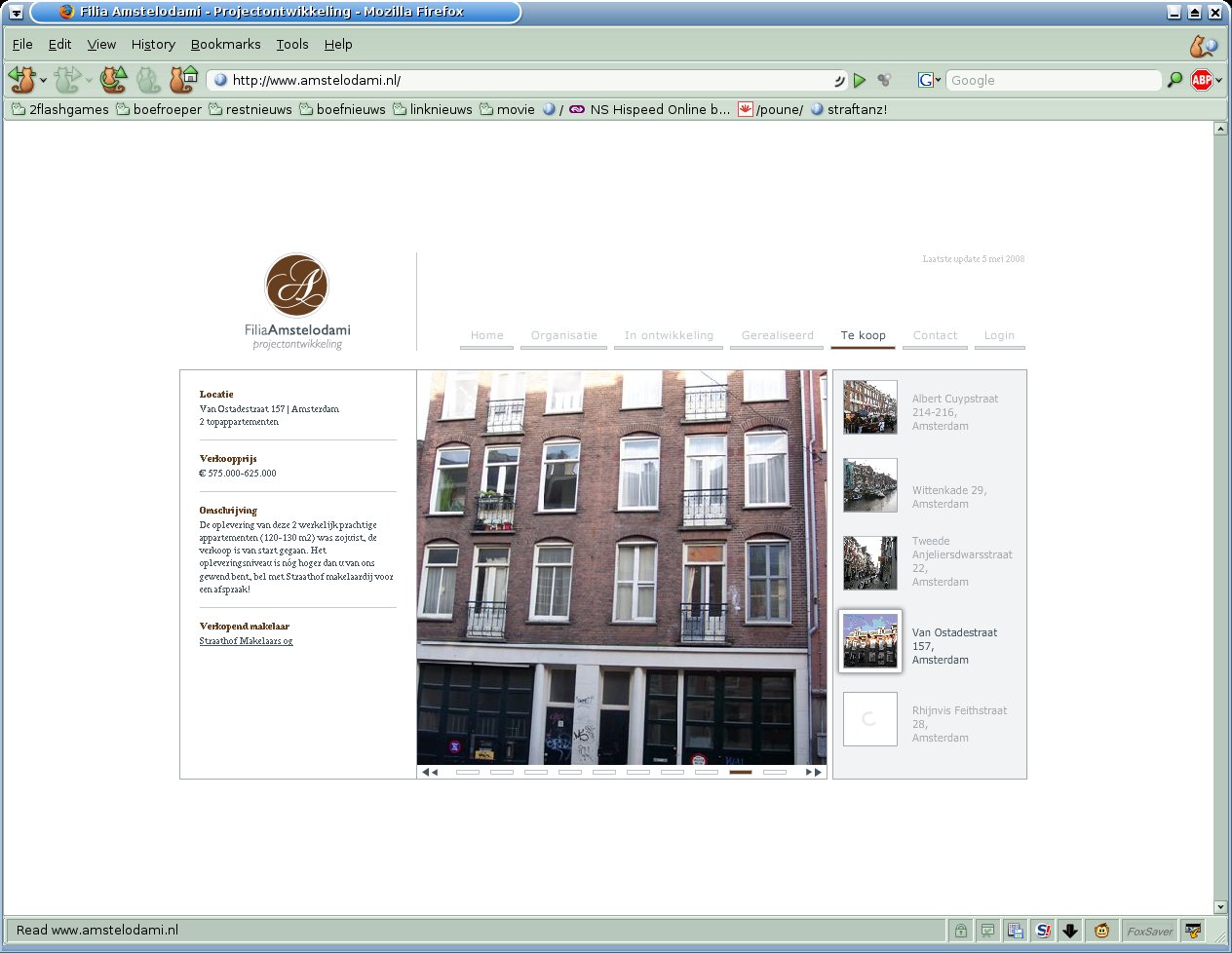Select the Albert Cuypstraat property thumbnail
Screen dimensions: 1232x953
point(869,406)
